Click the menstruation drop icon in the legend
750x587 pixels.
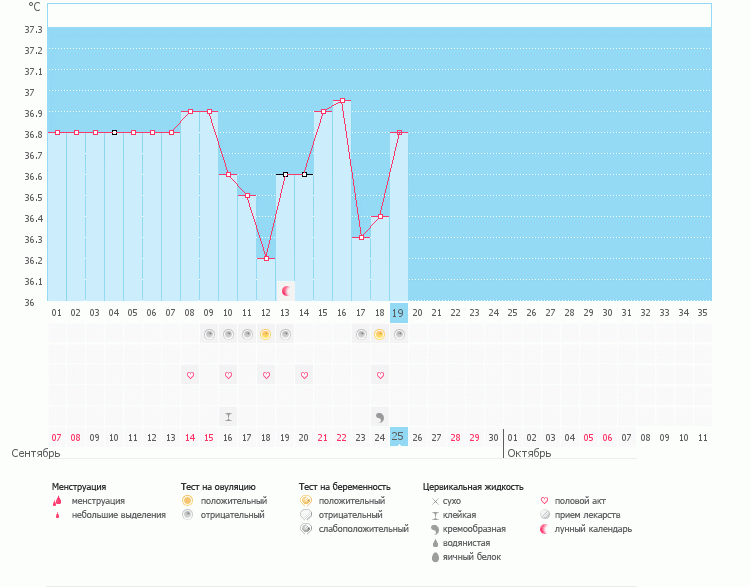[x=57, y=501]
